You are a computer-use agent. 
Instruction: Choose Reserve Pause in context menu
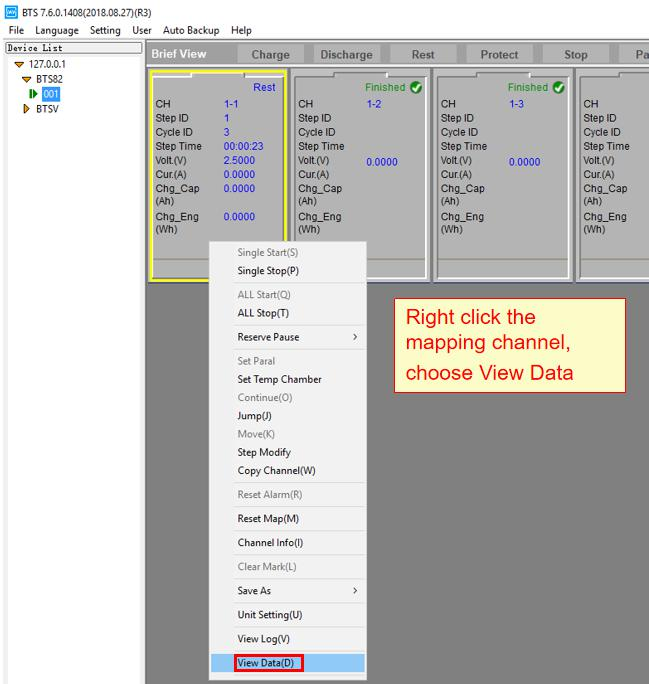pyautogui.click(x=287, y=337)
